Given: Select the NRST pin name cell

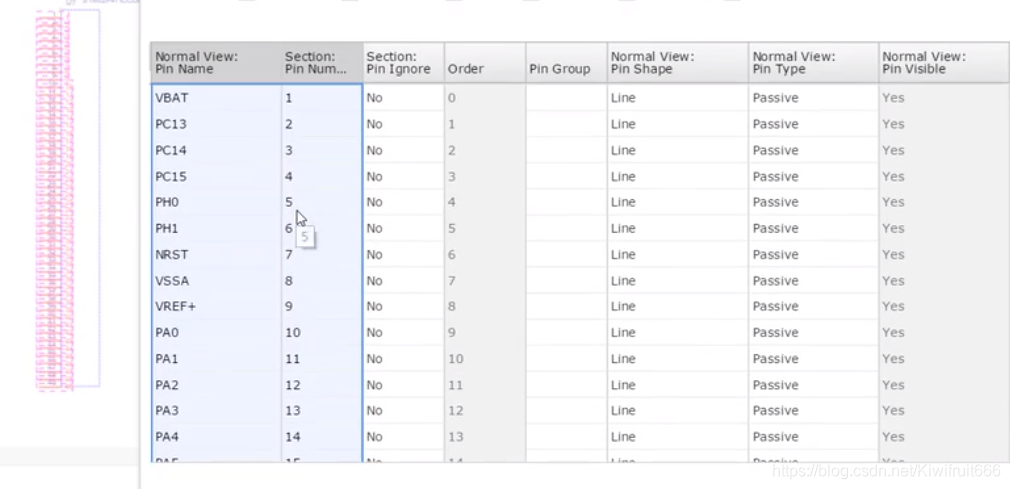Looking at the screenshot, I should (215, 255).
